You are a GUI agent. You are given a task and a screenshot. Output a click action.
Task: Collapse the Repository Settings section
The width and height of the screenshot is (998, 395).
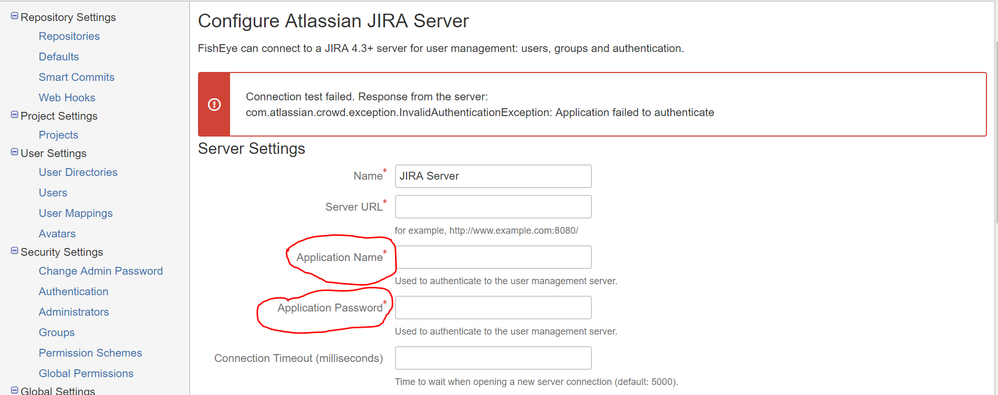point(15,17)
